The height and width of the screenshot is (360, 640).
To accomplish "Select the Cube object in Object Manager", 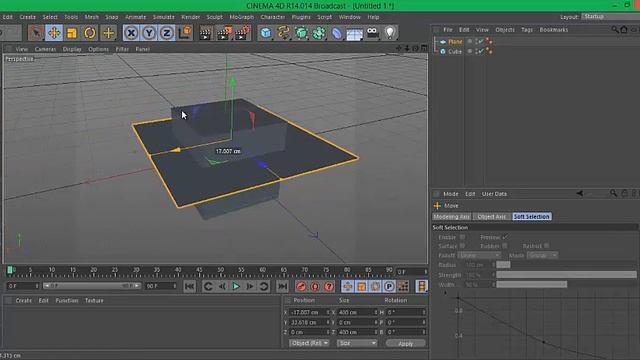I will pyautogui.click(x=455, y=51).
